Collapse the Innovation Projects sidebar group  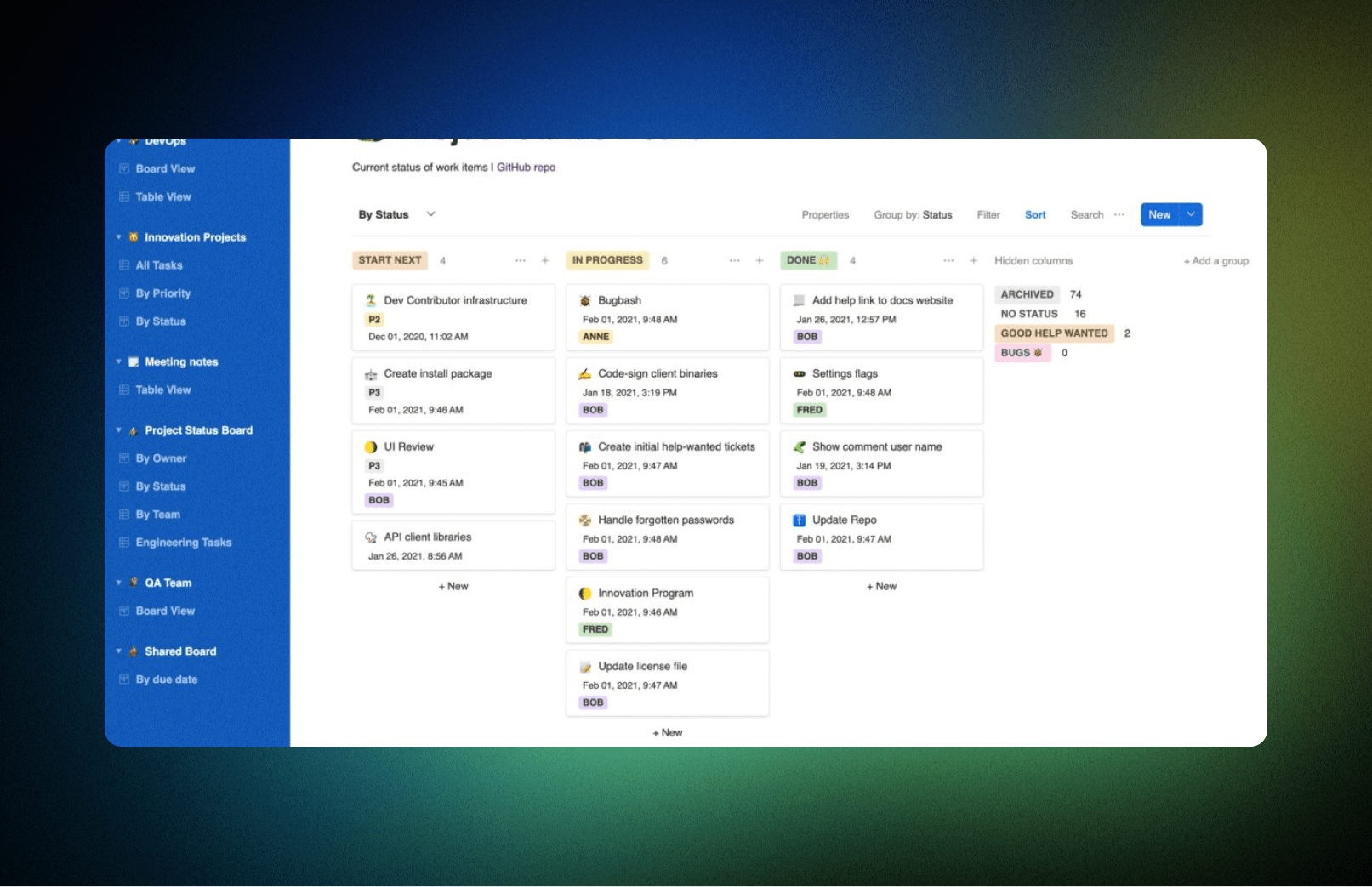tap(118, 237)
